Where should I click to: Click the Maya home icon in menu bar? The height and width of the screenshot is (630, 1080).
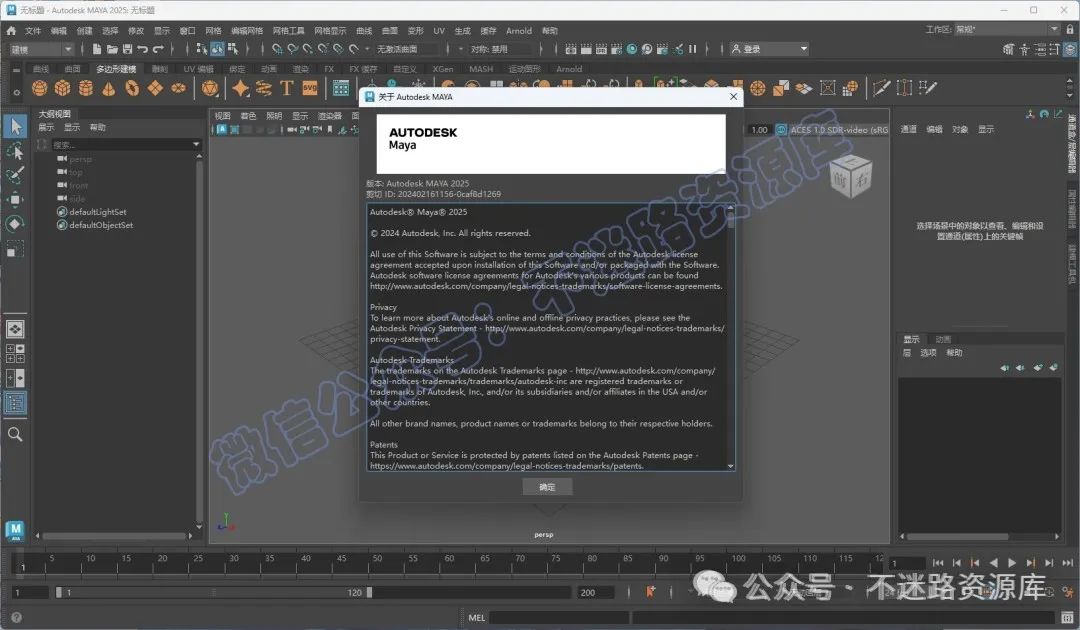11,30
